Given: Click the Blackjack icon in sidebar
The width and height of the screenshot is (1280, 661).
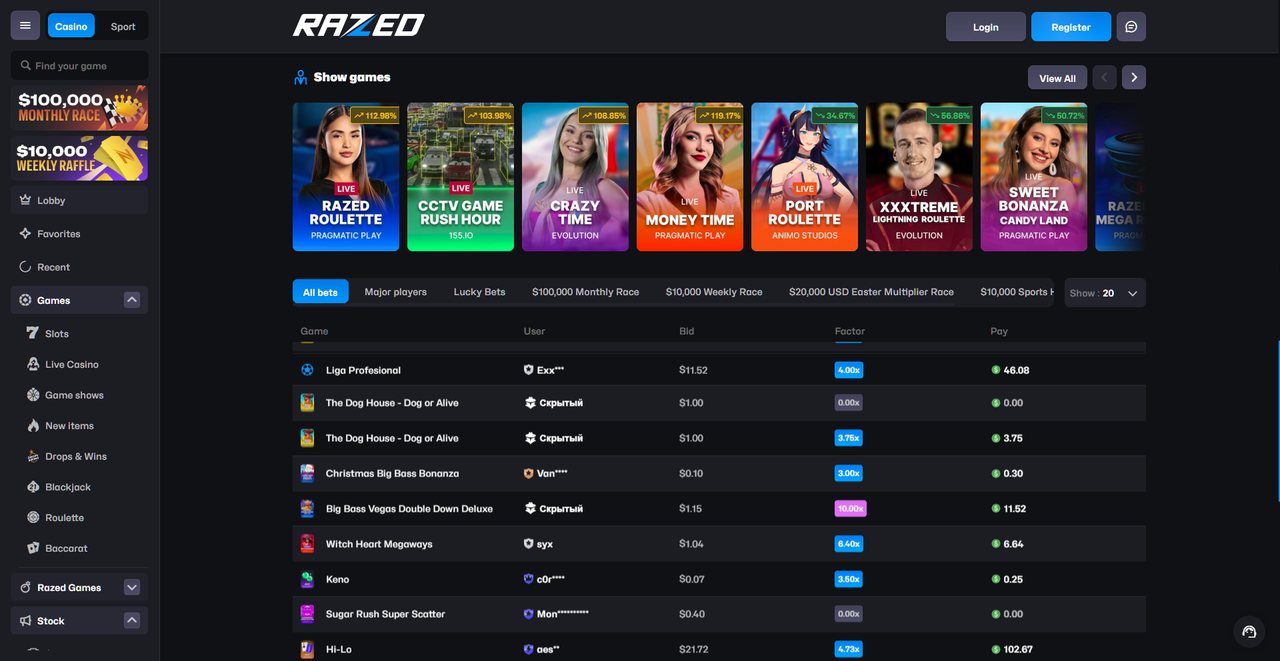Looking at the screenshot, I should [x=33, y=487].
